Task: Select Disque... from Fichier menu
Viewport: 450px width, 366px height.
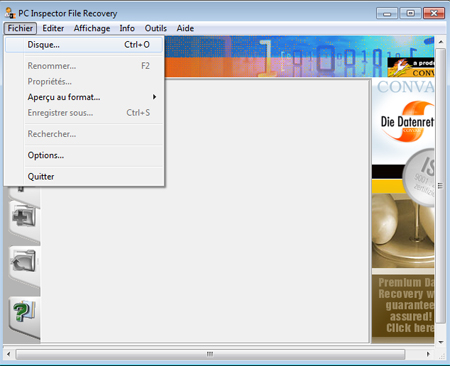Action: [x=84, y=45]
